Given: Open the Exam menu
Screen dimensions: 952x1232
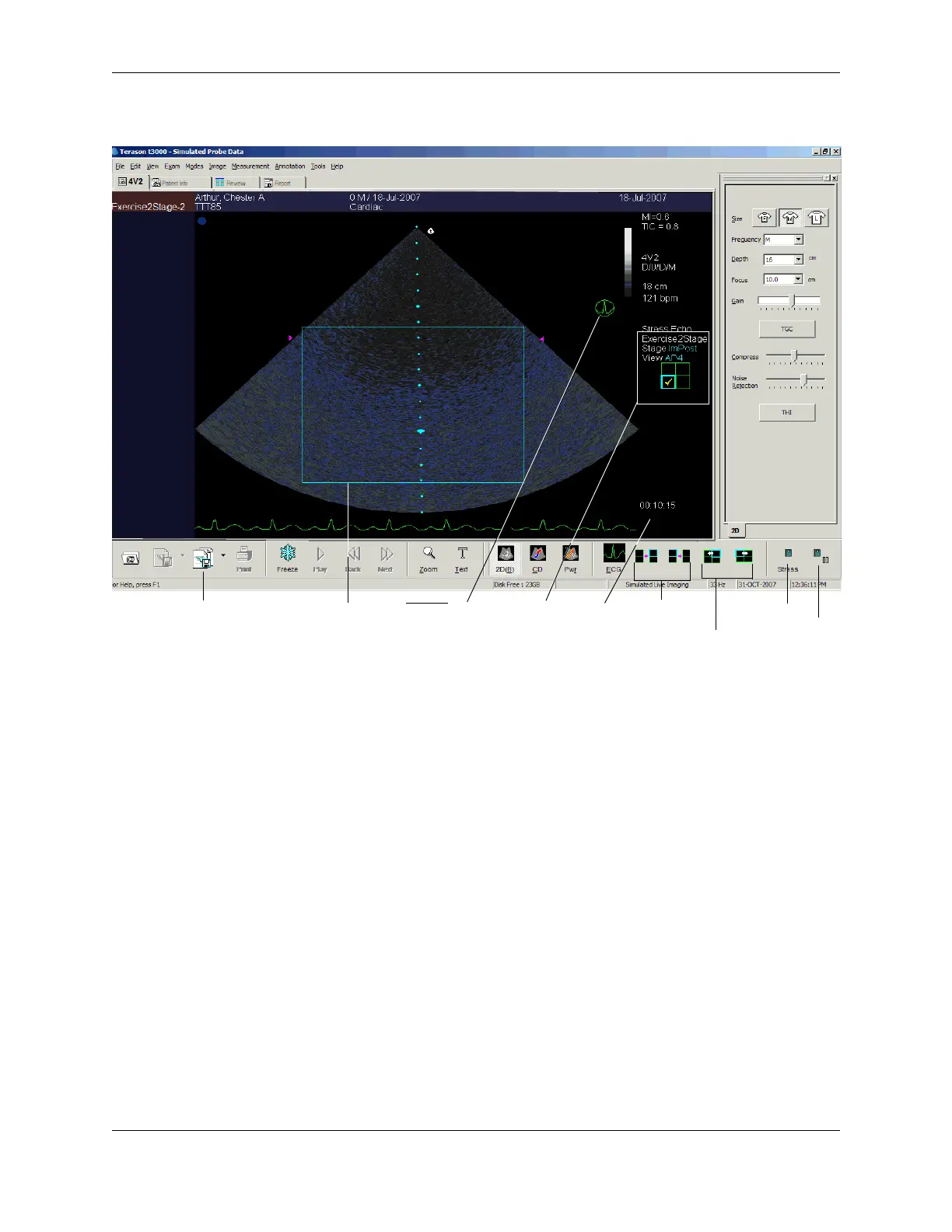Looking at the screenshot, I should point(172,166).
